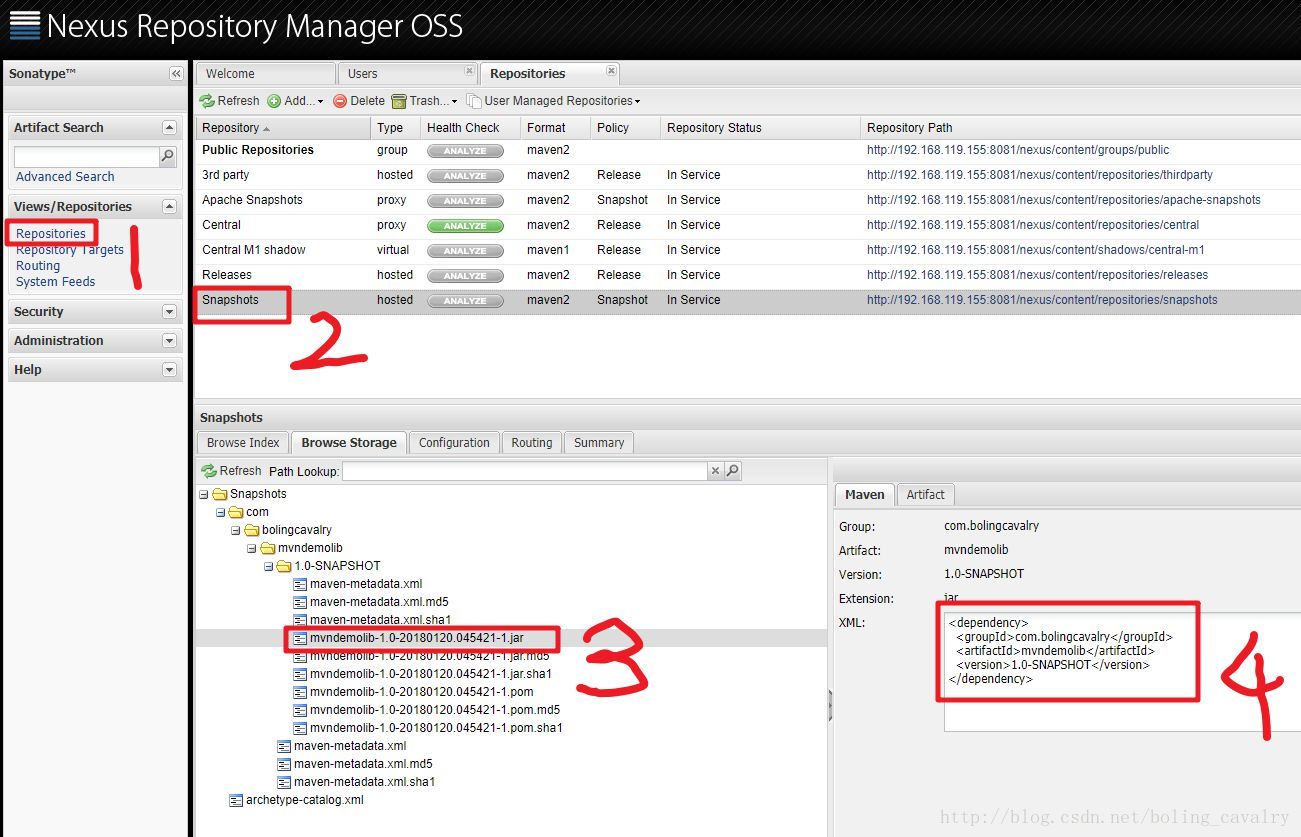This screenshot has height=837, width=1301.
Task: Click the Delete repository icon
Action: (x=340, y=101)
